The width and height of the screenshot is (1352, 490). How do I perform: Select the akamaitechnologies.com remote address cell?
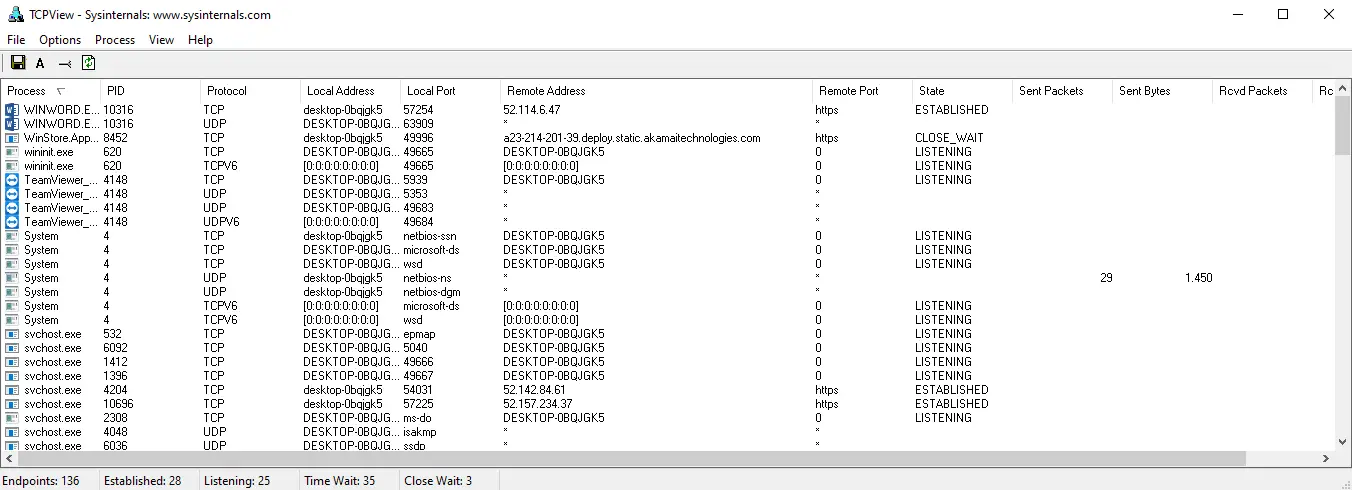(632, 138)
